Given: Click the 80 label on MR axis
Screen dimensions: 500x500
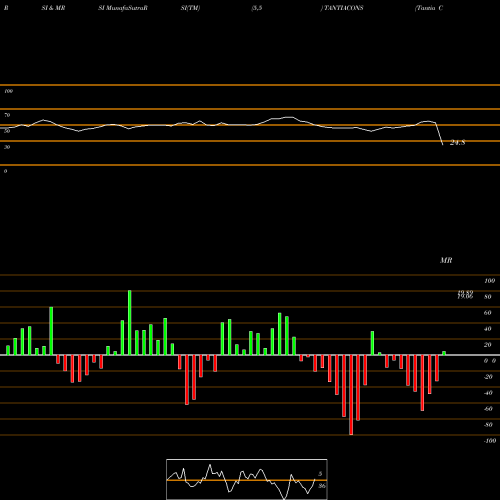Looking at the screenshot, I should pyautogui.click(x=488, y=297).
